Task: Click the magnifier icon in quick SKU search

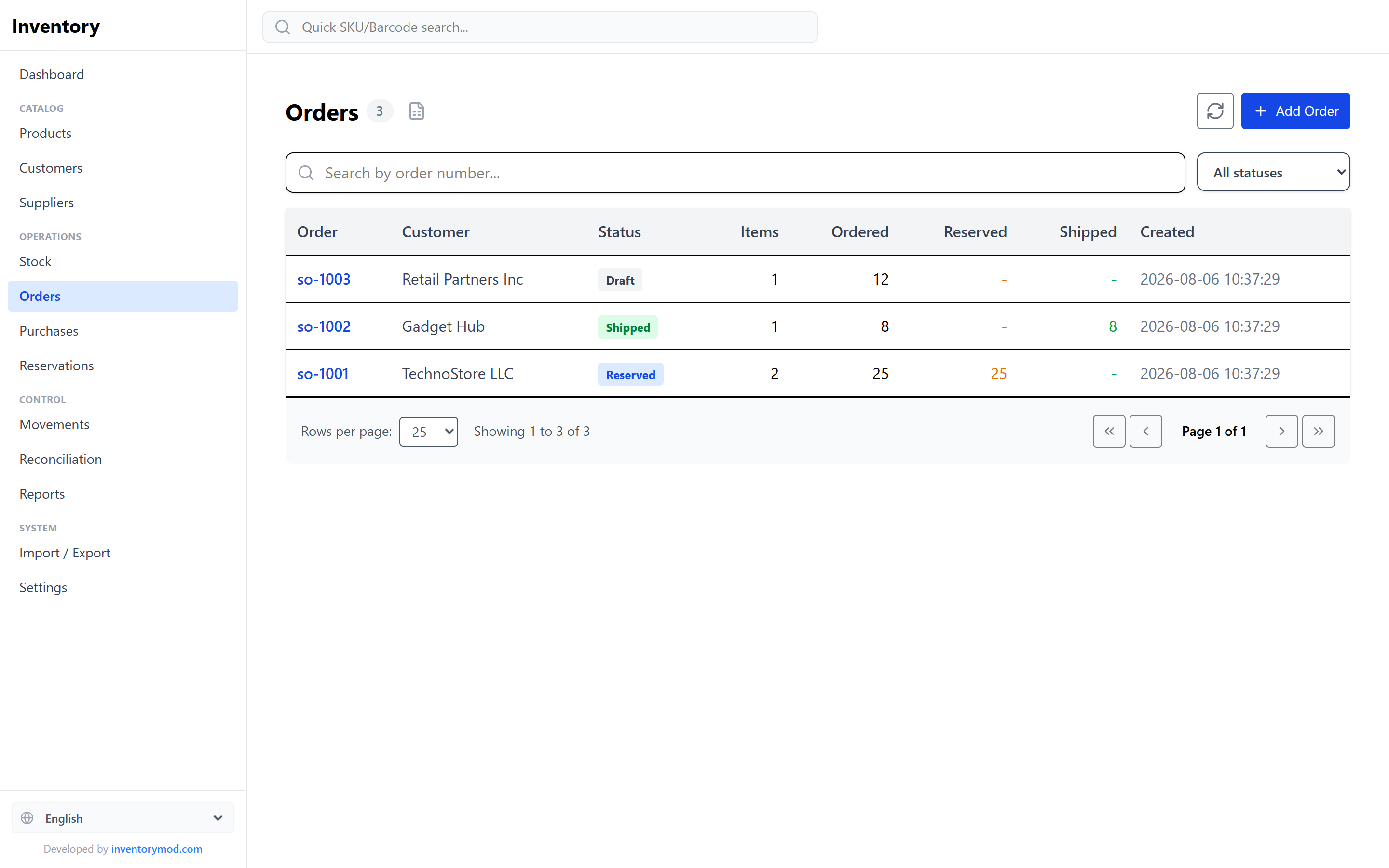Action: tap(283, 27)
